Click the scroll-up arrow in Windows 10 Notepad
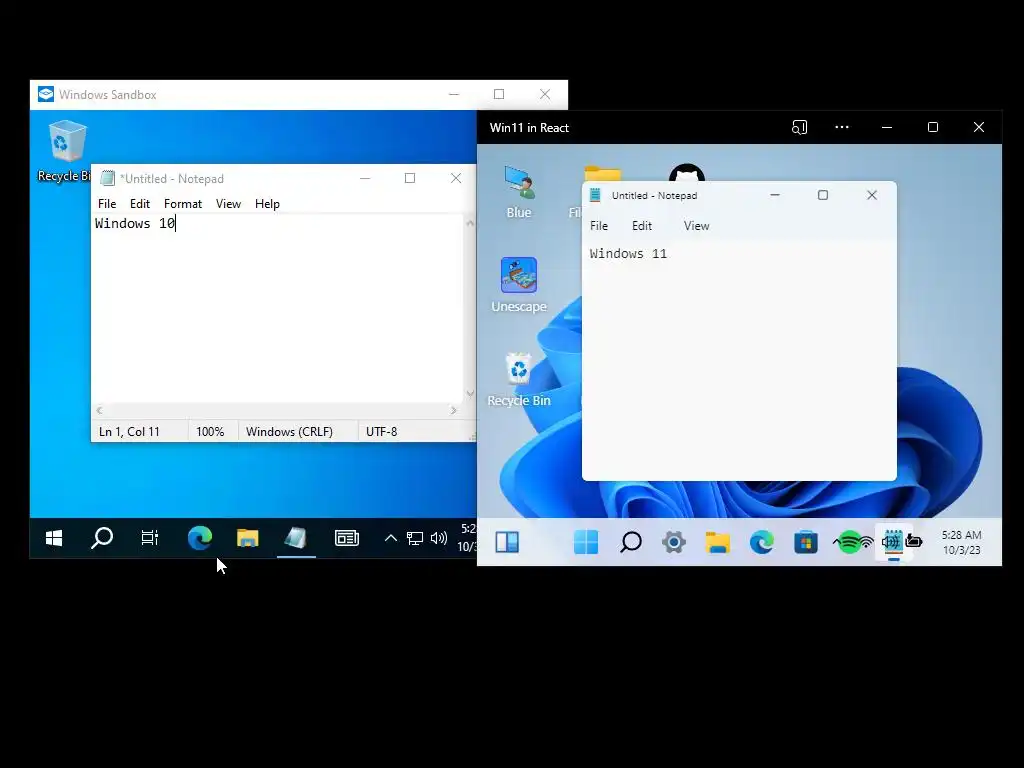 point(470,223)
